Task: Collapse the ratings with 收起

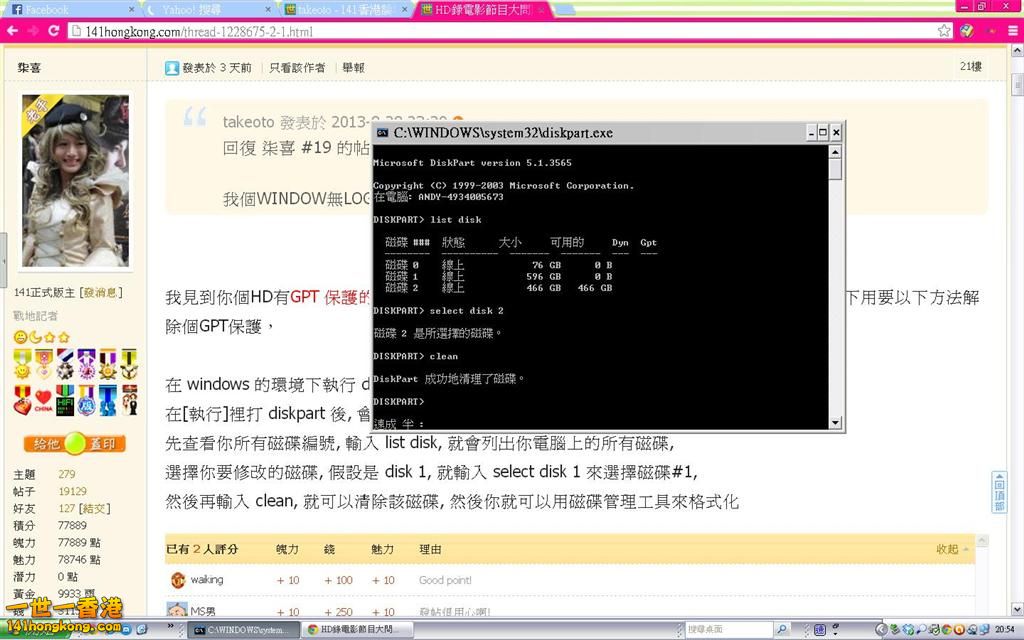Action: click(946, 549)
